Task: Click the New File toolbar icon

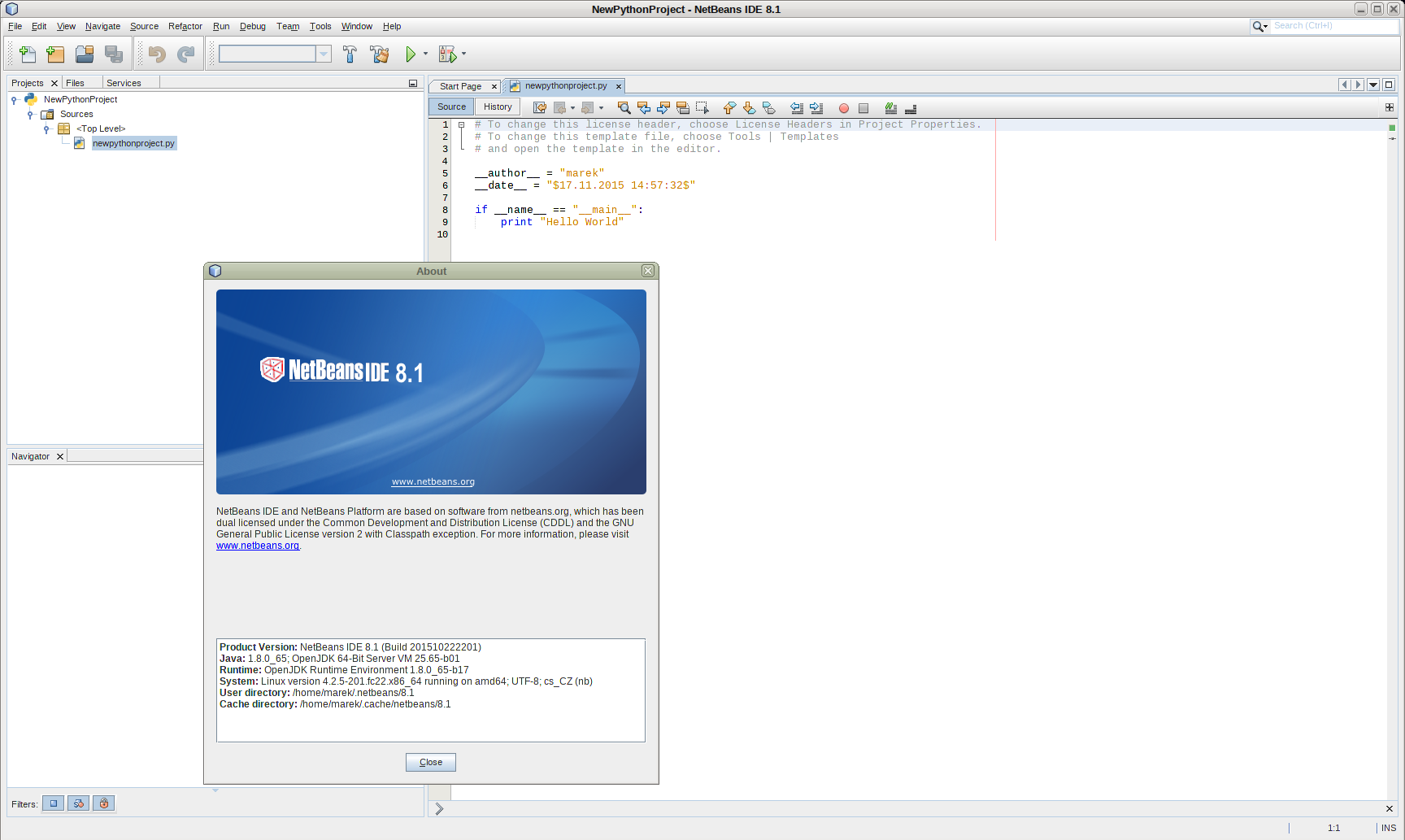Action: tap(28, 54)
